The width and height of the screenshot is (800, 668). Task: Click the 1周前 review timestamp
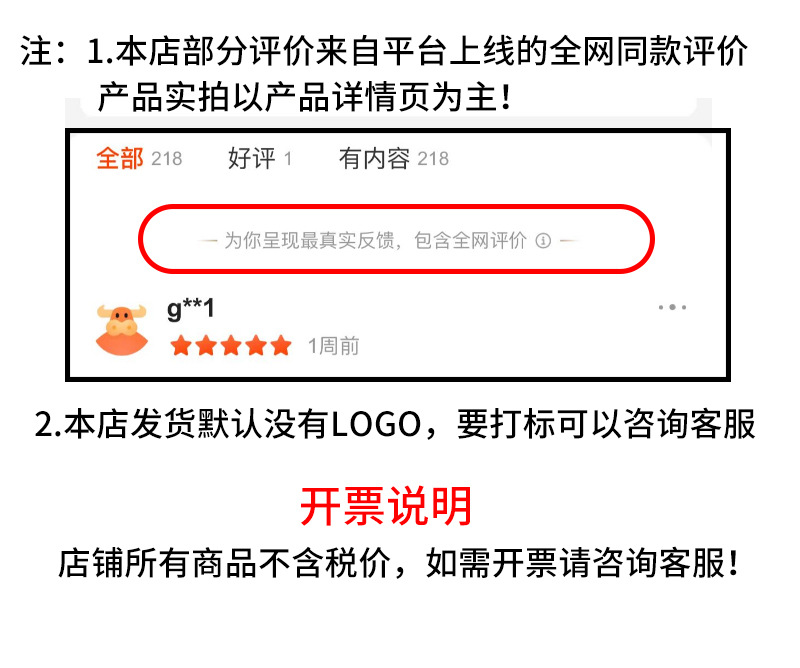(x=334, y=346)
